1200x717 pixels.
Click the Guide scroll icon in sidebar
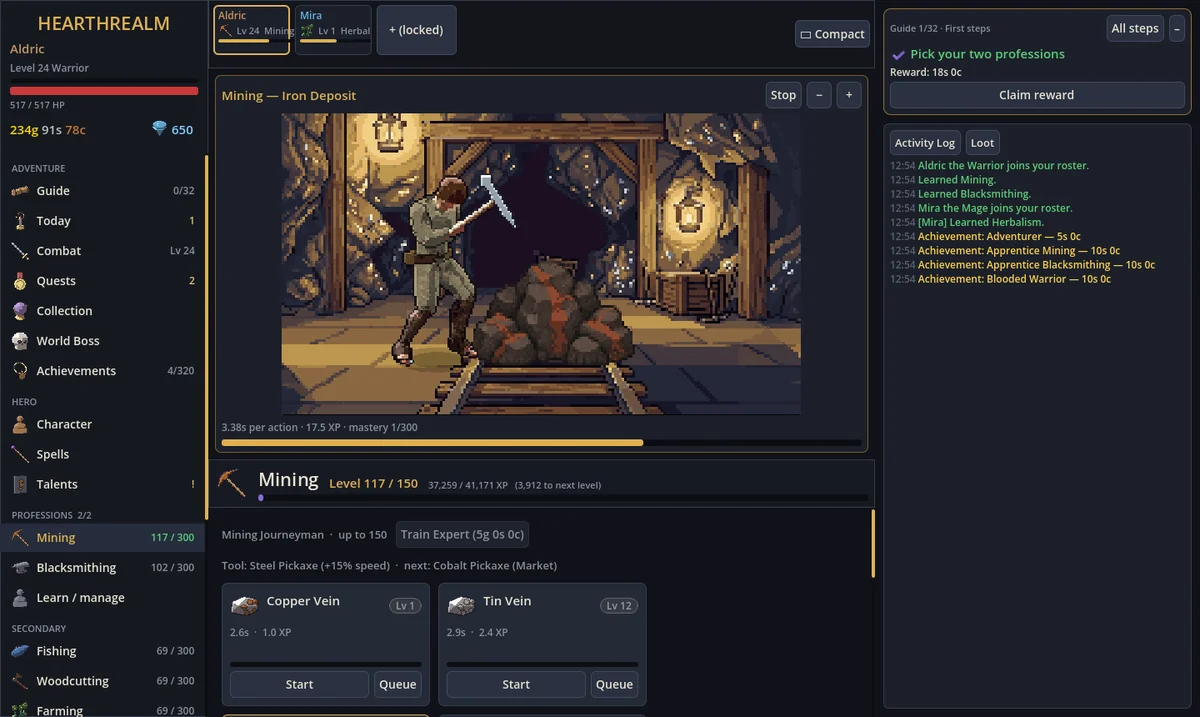click(x=20, y=191)
